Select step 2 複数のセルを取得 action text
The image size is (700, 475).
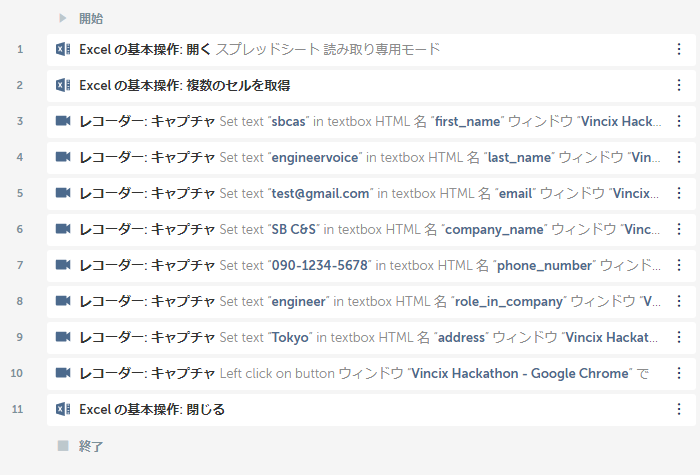tap(185, 85)
